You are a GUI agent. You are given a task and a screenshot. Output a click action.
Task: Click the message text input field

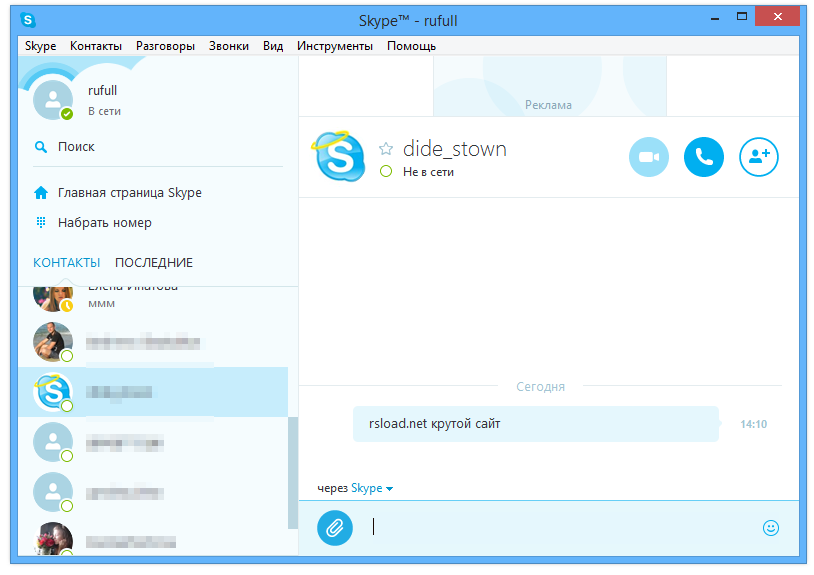[561, 528]
